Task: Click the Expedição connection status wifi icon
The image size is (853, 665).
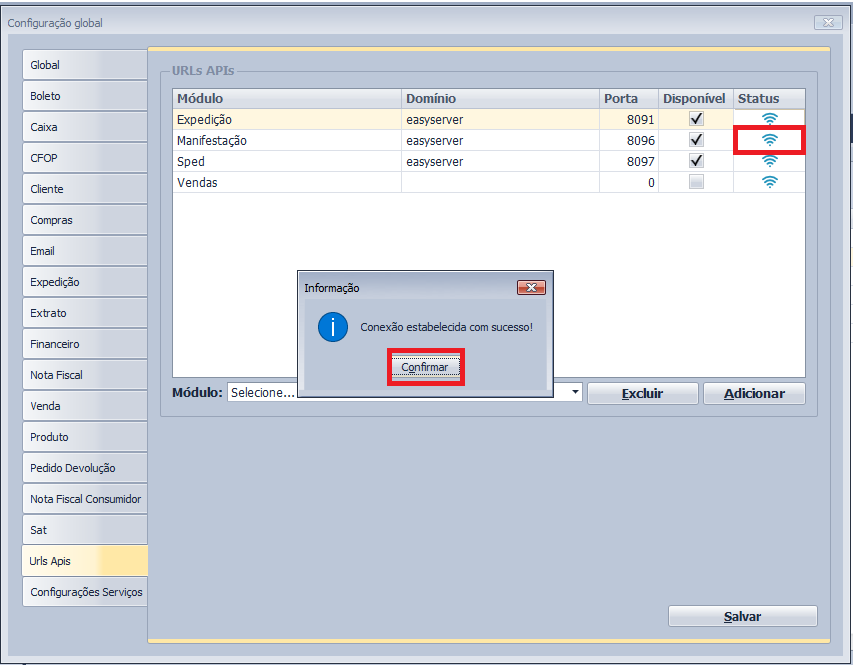Action: point(769,119)
